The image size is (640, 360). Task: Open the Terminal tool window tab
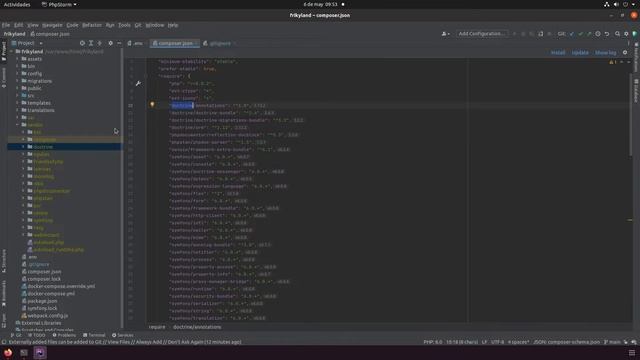(94, 335)
